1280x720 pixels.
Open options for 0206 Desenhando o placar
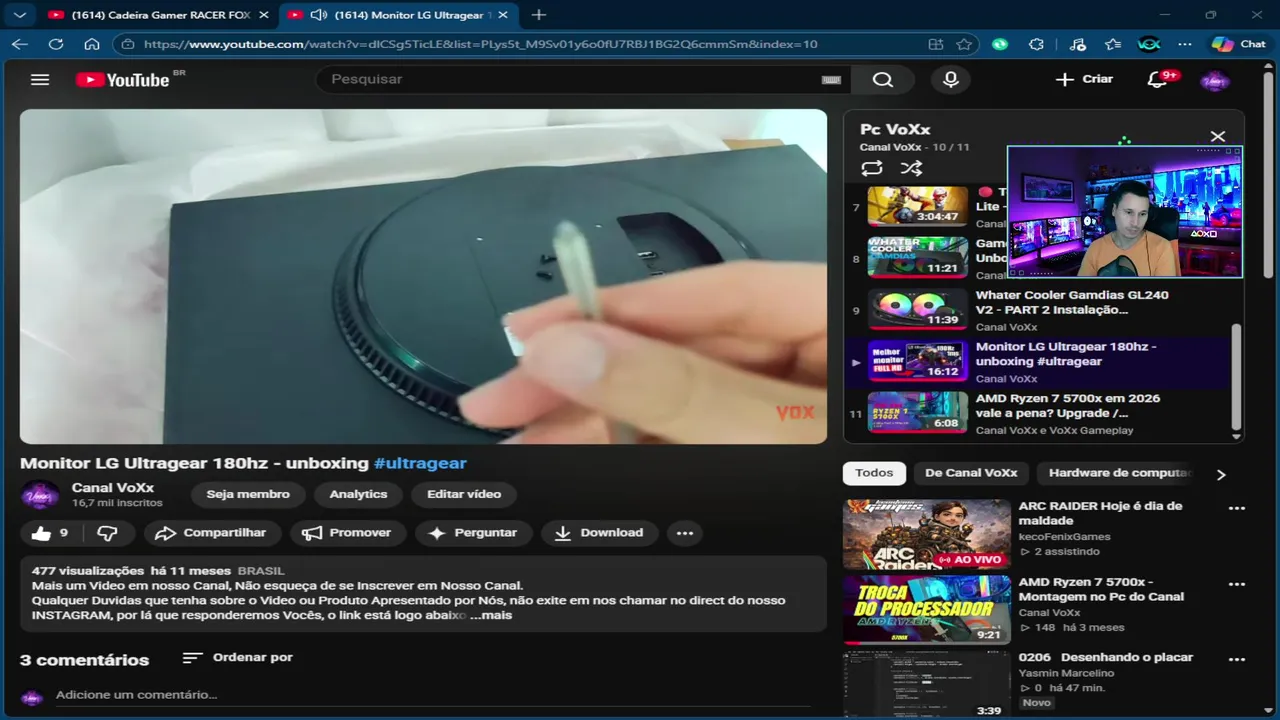tap(1237, 660)
